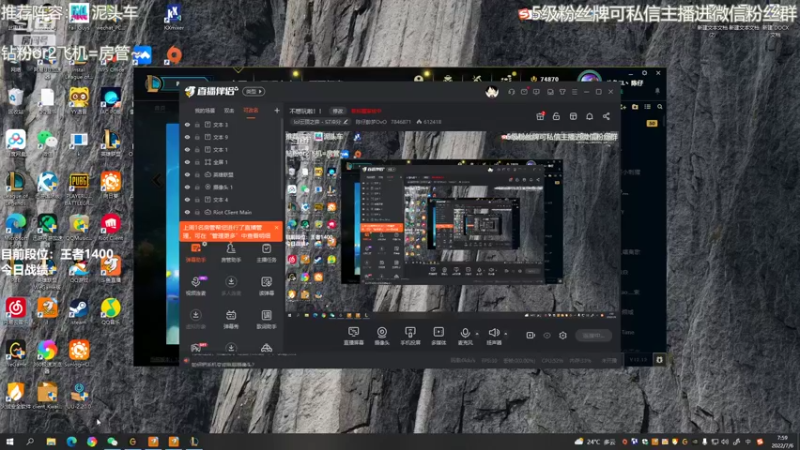
Task: Click search icon in League friends panel
Action: pos(660,107)
